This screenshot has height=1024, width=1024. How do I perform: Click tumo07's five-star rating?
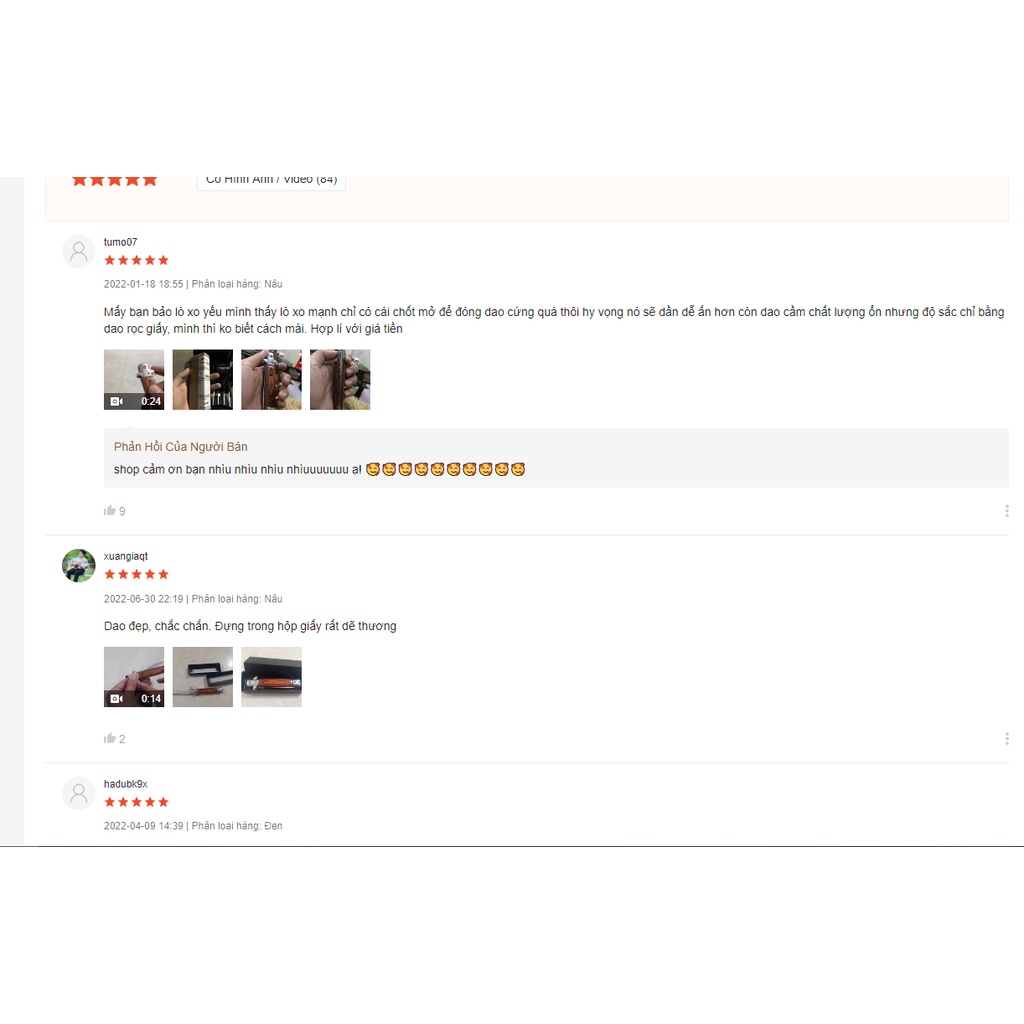coord(136,260)
